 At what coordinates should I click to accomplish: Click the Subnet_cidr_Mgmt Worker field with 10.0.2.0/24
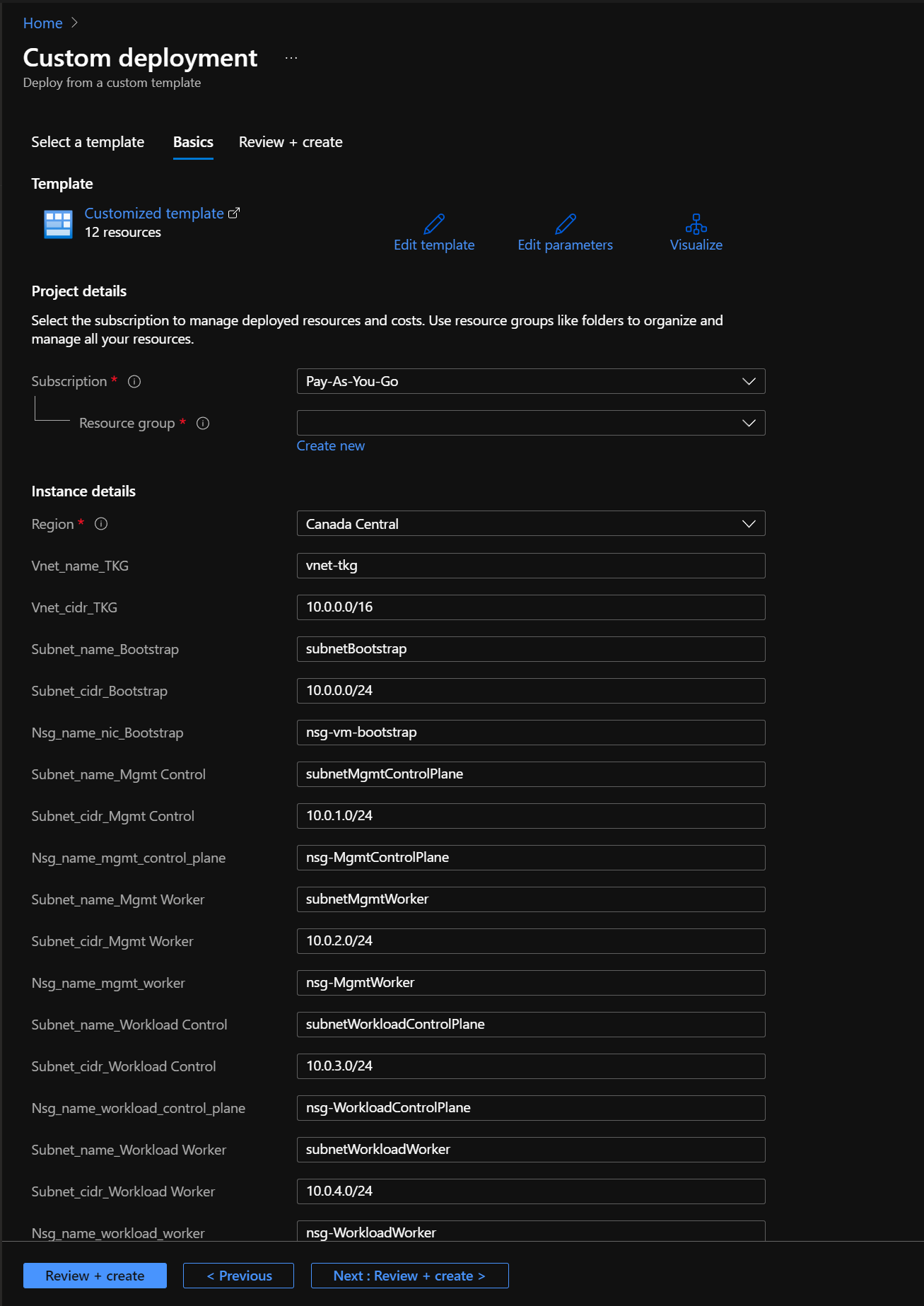(531, 941)
